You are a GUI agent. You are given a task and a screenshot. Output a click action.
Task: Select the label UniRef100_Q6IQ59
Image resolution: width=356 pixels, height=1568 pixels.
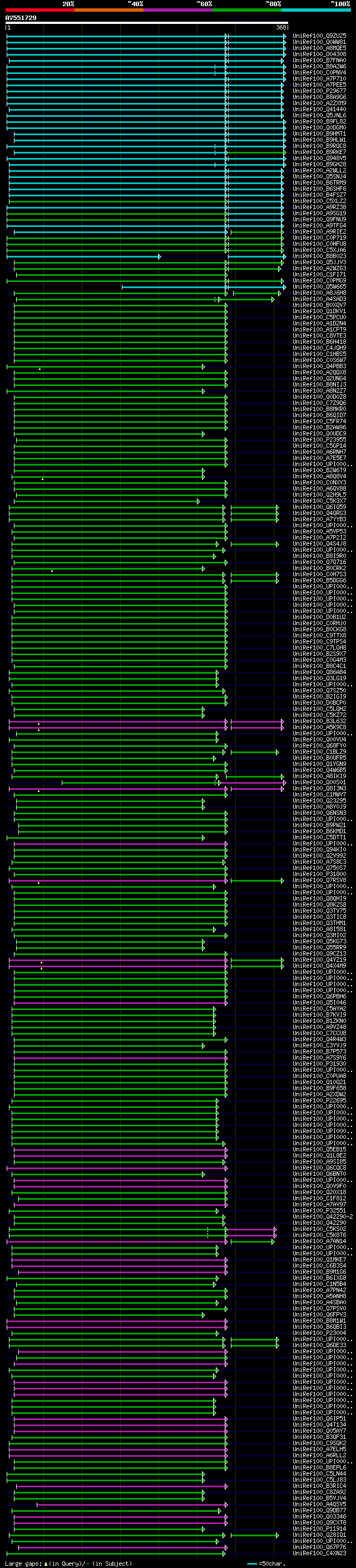click(319, 507)
